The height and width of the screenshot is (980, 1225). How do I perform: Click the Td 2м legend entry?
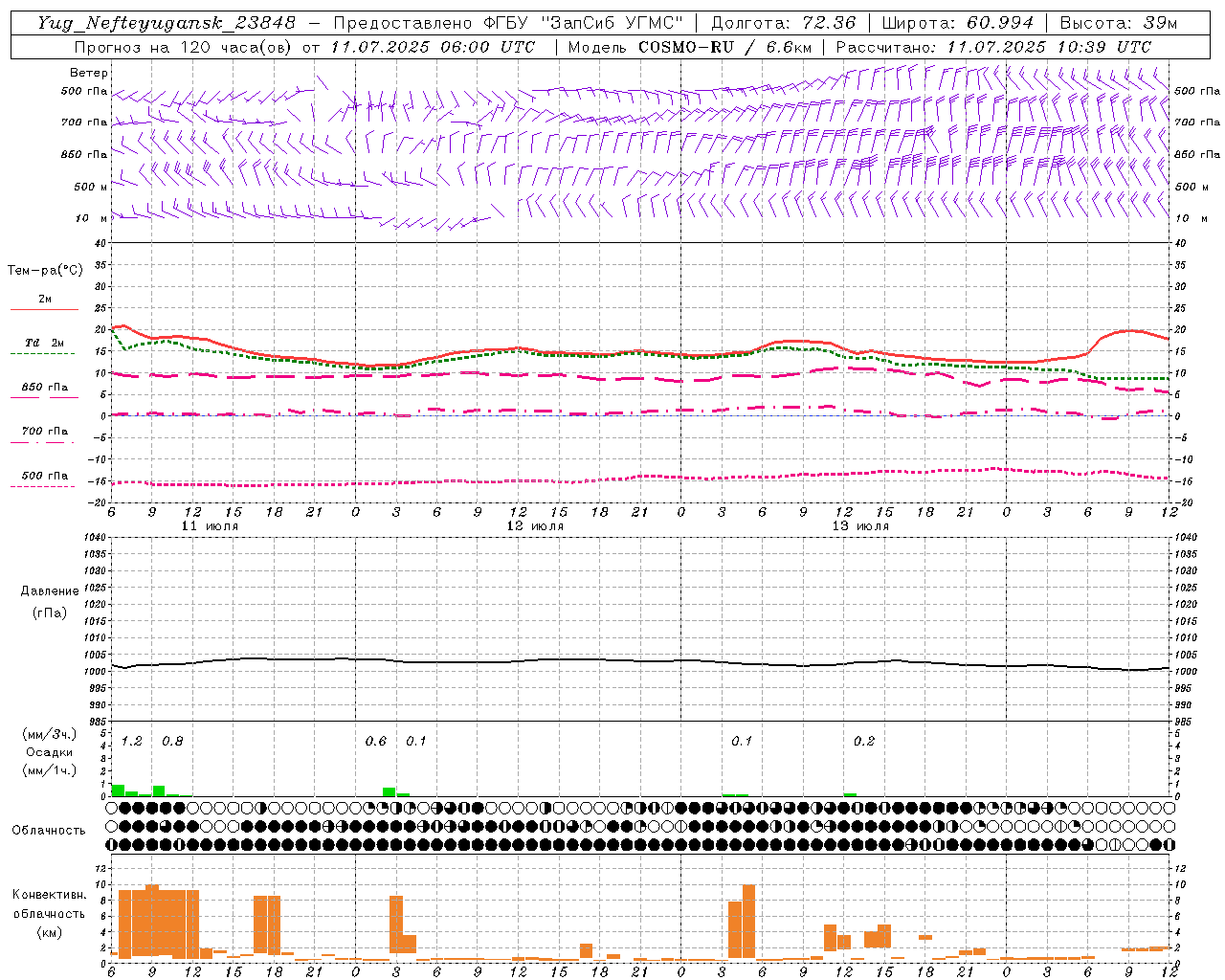click(44, 343)
